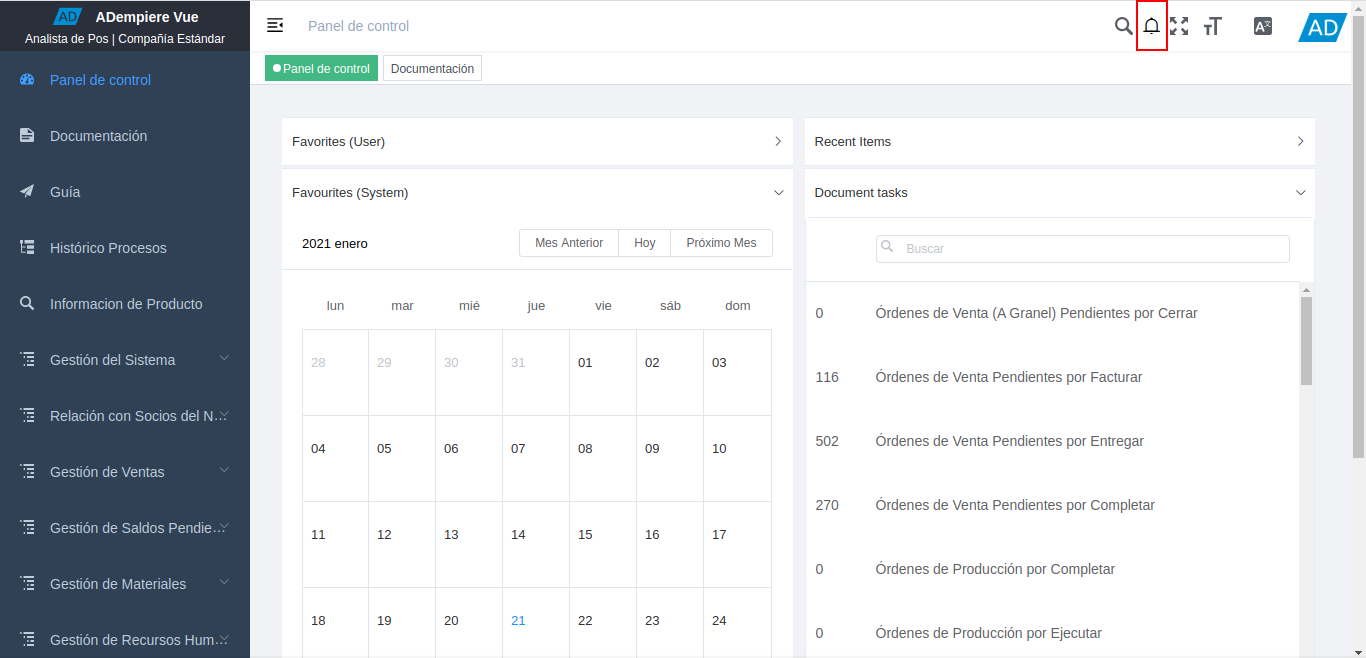Click the document tasks scrollbar
The width and height of the screenshot is (1366, 658).
[x=1306, y=340]
